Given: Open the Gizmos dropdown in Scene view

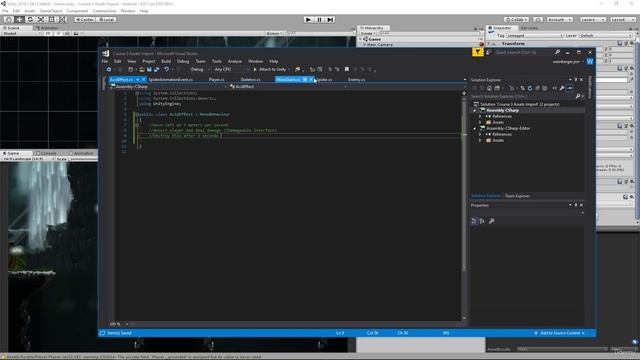Looking at the screenshot, I should [274, 33].
